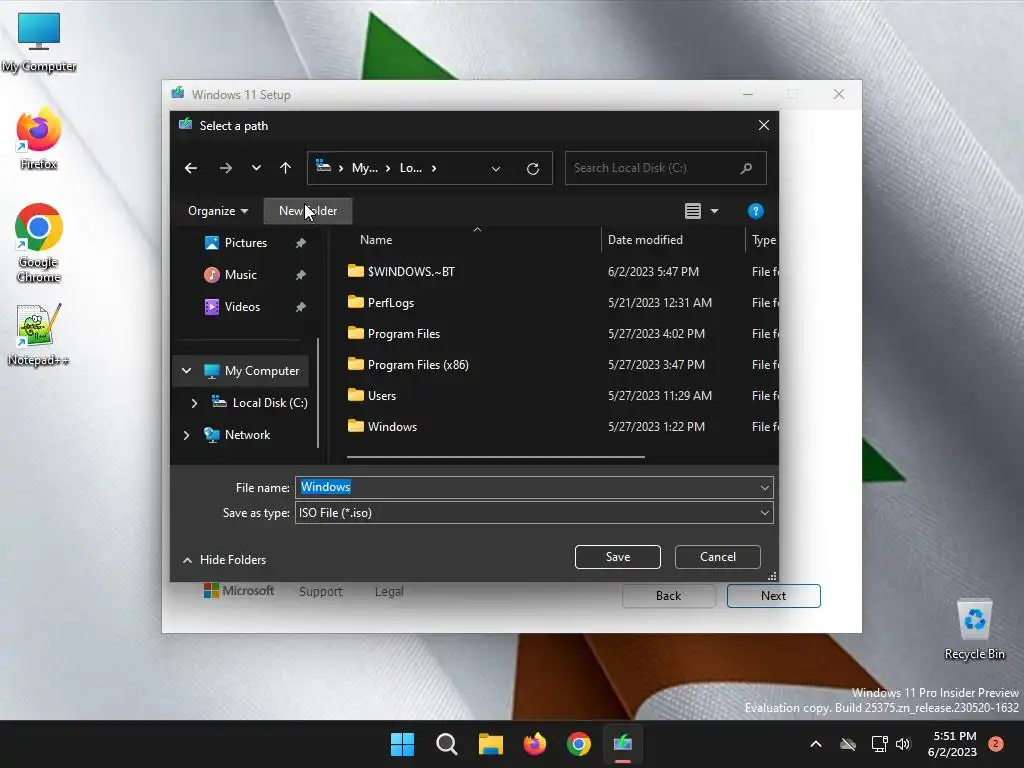Click Next in Windows 11 Setup

click(773, 596)
